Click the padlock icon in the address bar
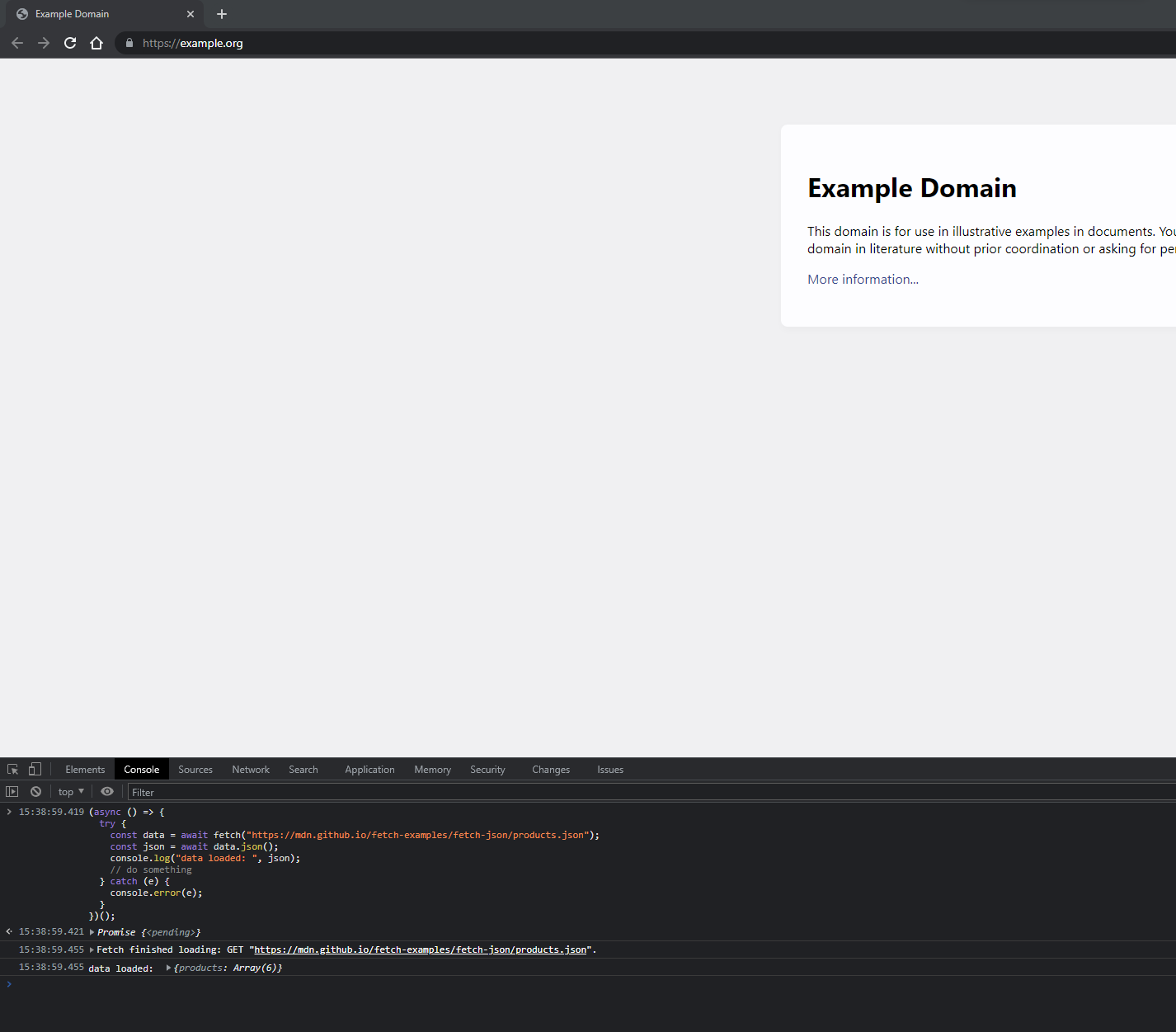 [x=128, y=43]
